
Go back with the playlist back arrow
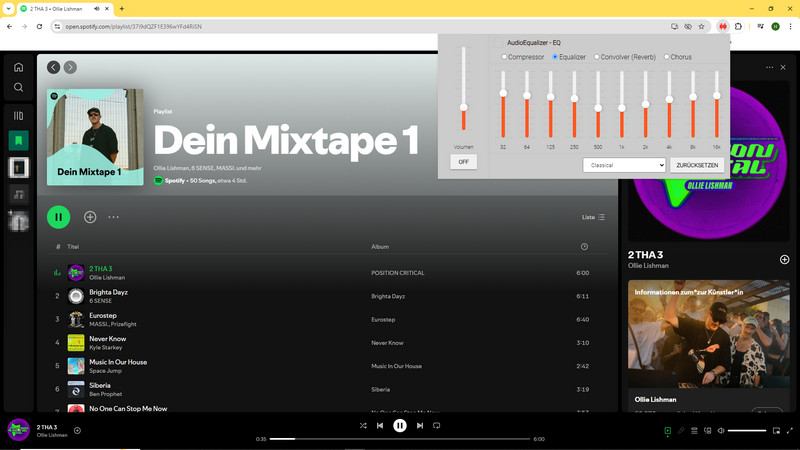coord(54,67)
